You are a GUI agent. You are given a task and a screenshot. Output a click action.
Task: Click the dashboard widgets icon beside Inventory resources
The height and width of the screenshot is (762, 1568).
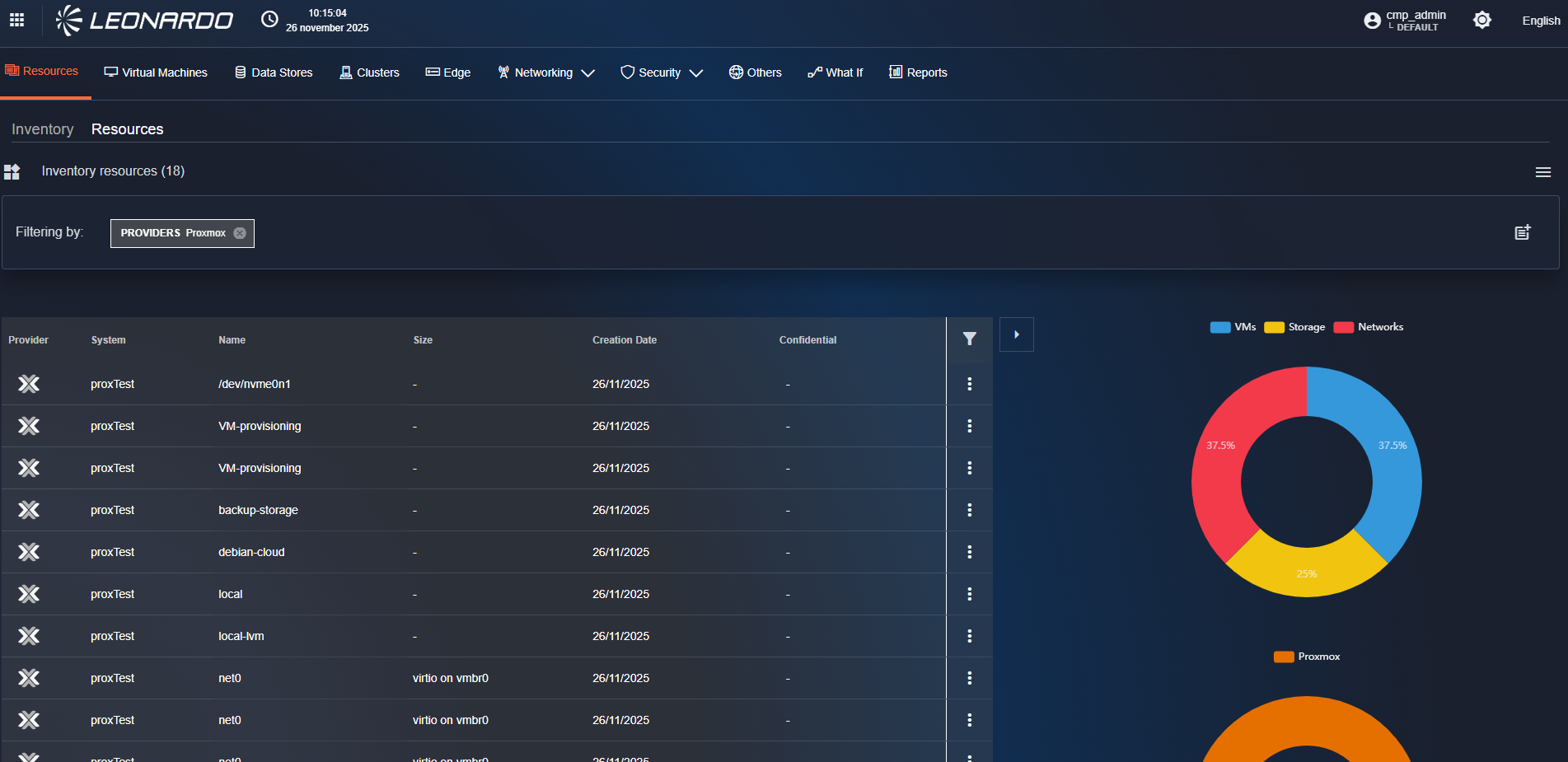12,171
